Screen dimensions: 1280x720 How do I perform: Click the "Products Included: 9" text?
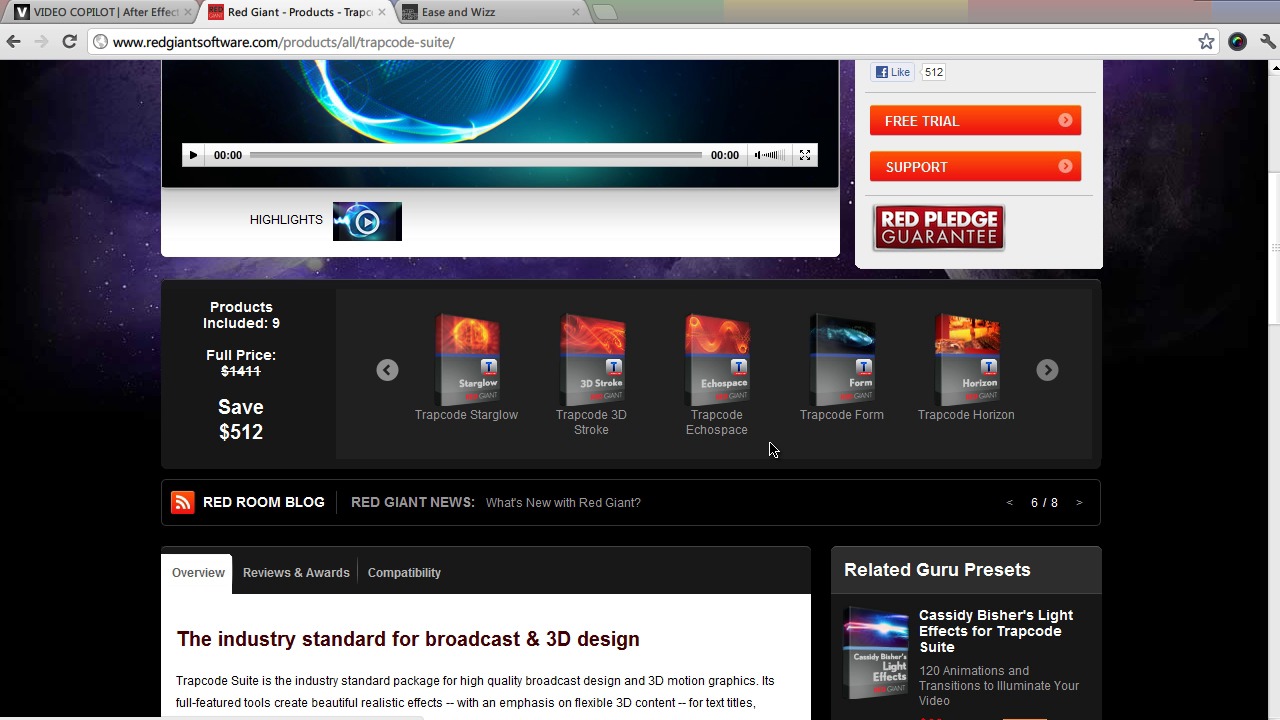pyautogui.click(x=241, y=315)
